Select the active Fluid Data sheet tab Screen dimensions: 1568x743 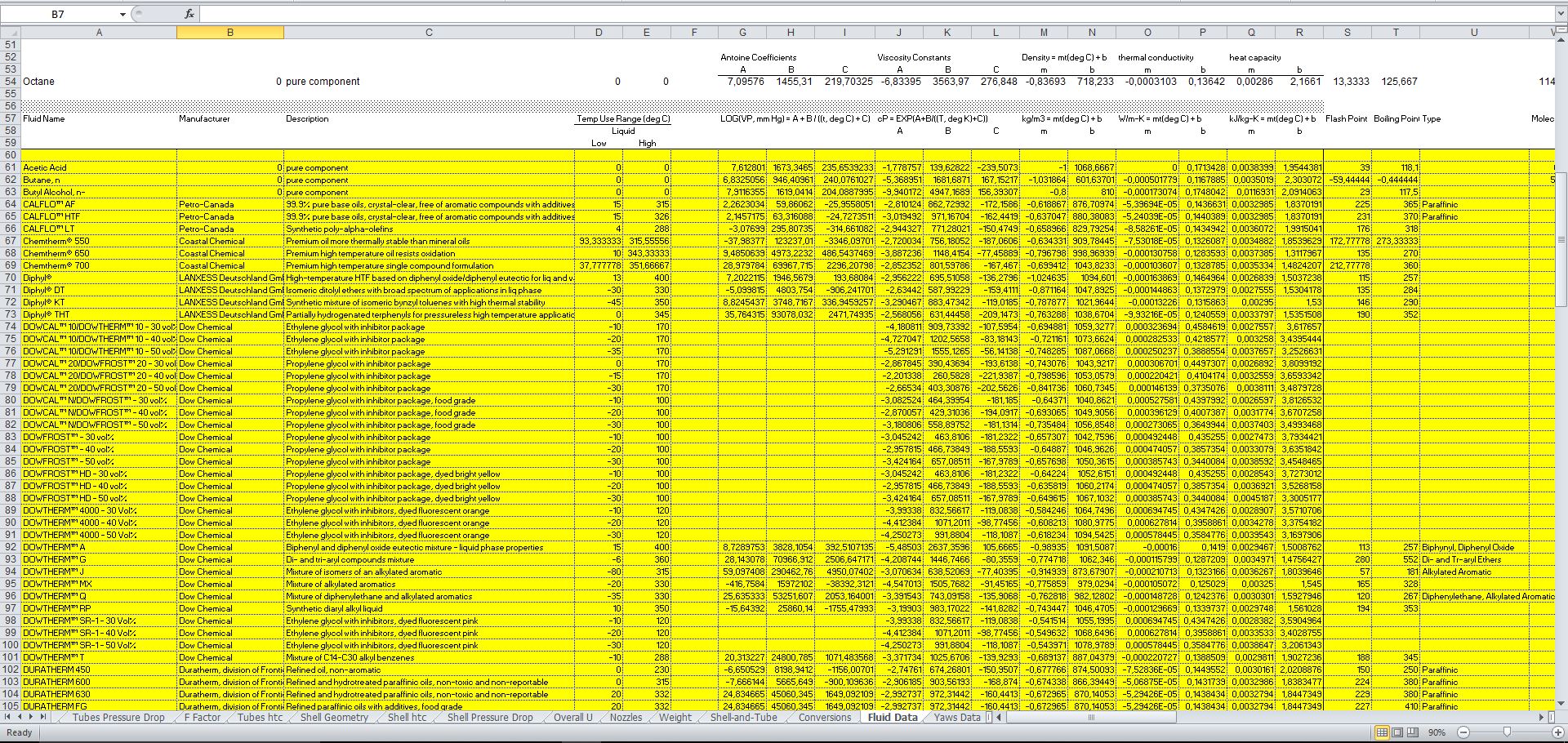pos(892,717)
